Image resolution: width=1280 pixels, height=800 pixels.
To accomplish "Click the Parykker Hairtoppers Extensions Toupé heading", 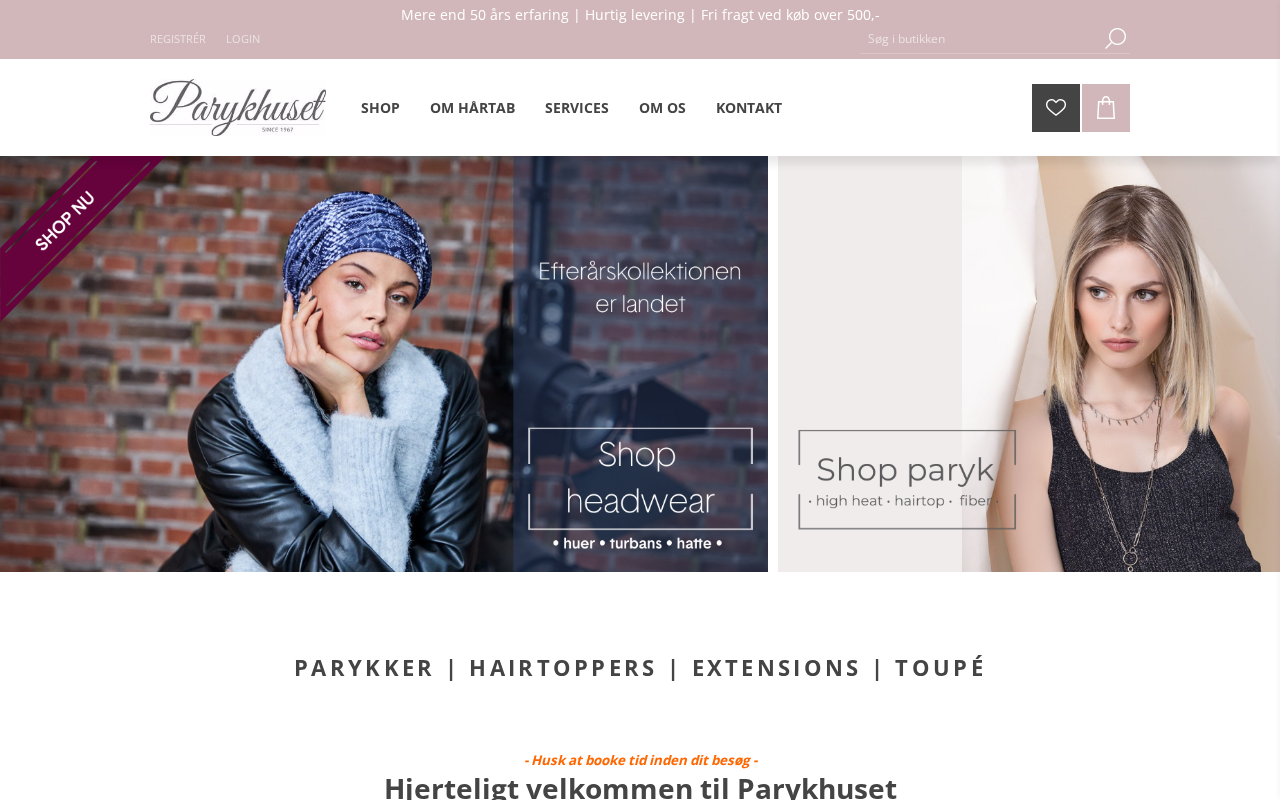I will [640, 668].
